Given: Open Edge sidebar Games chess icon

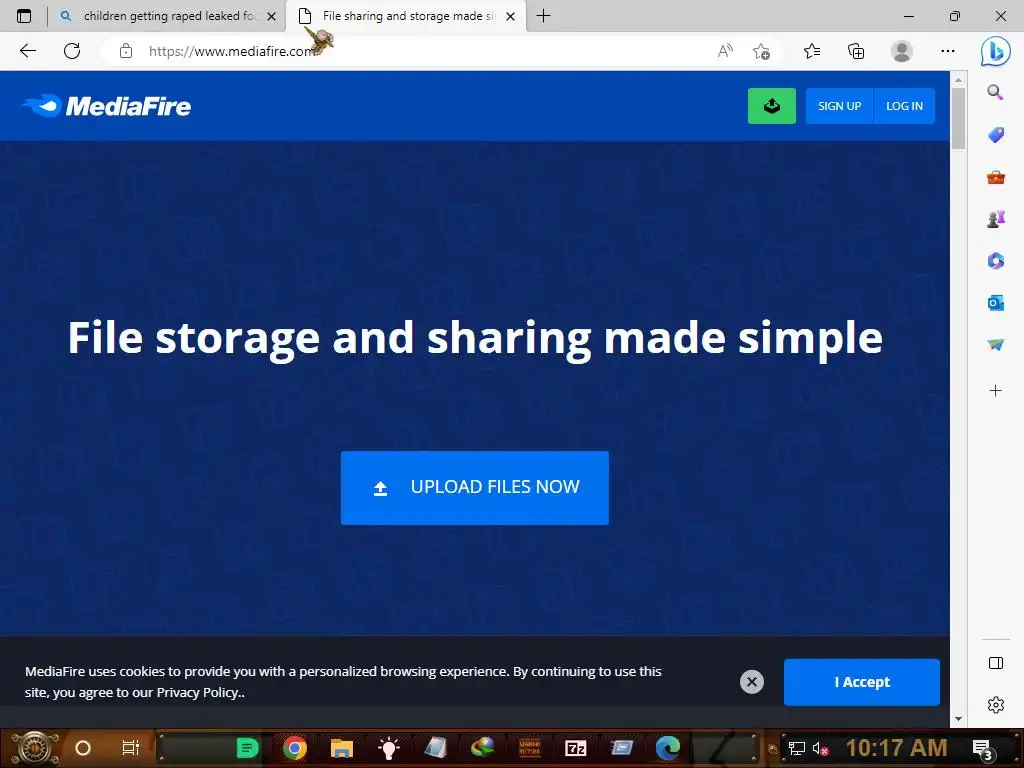Looking at the screenshot, I should 995,219.
